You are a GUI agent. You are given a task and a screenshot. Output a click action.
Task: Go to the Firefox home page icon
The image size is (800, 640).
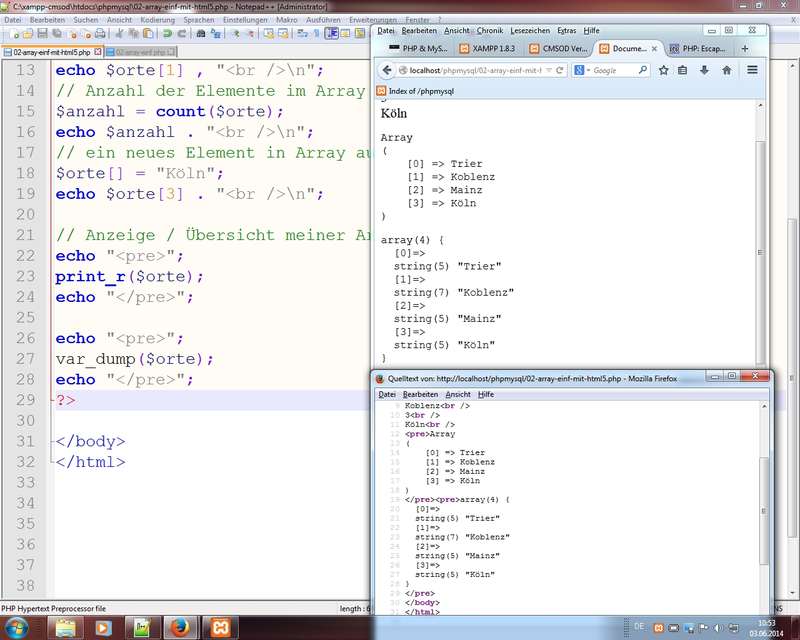pos(727,70)
